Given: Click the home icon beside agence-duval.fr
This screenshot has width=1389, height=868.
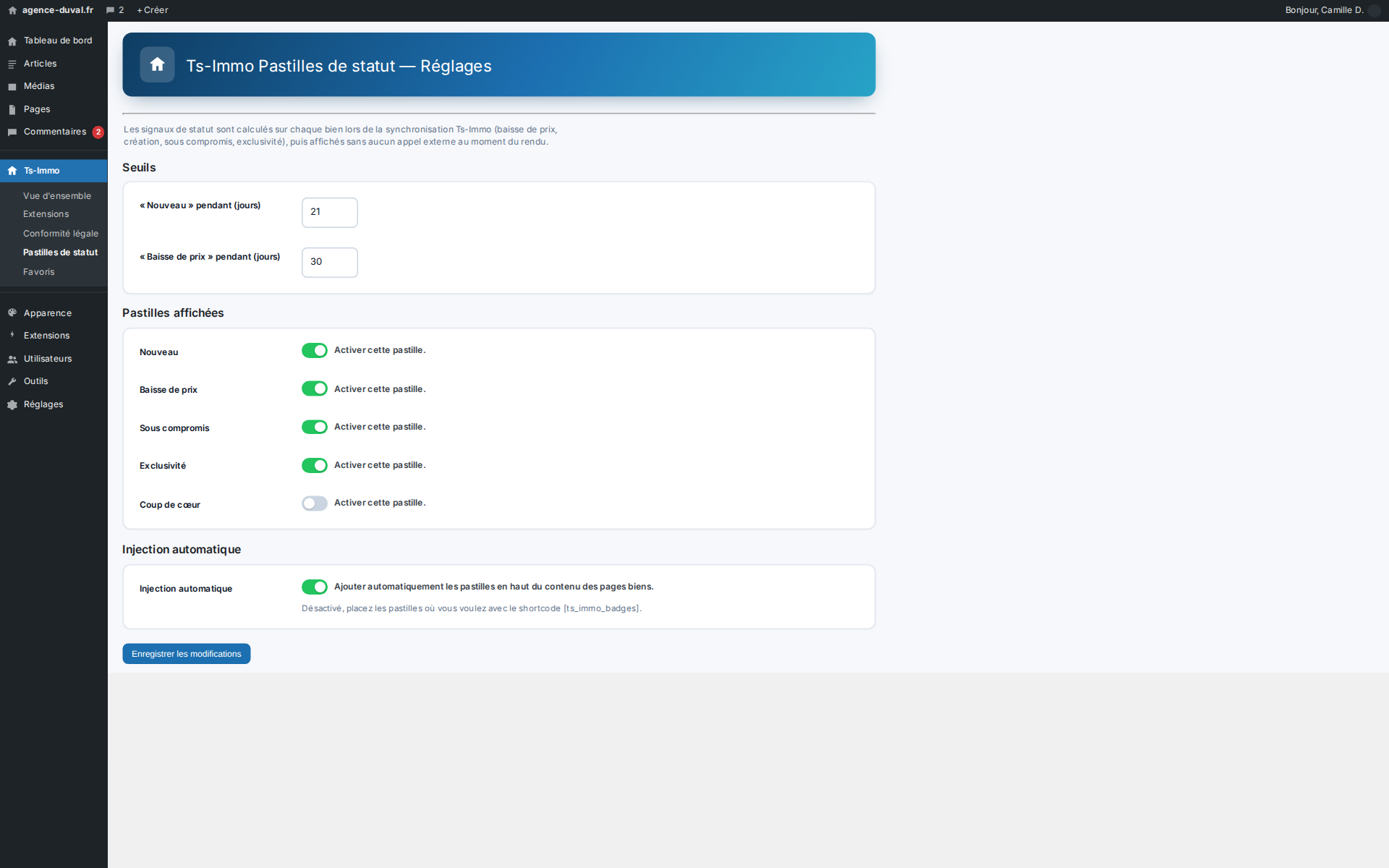Looking at the screenshot, I should tap(12, 11).
